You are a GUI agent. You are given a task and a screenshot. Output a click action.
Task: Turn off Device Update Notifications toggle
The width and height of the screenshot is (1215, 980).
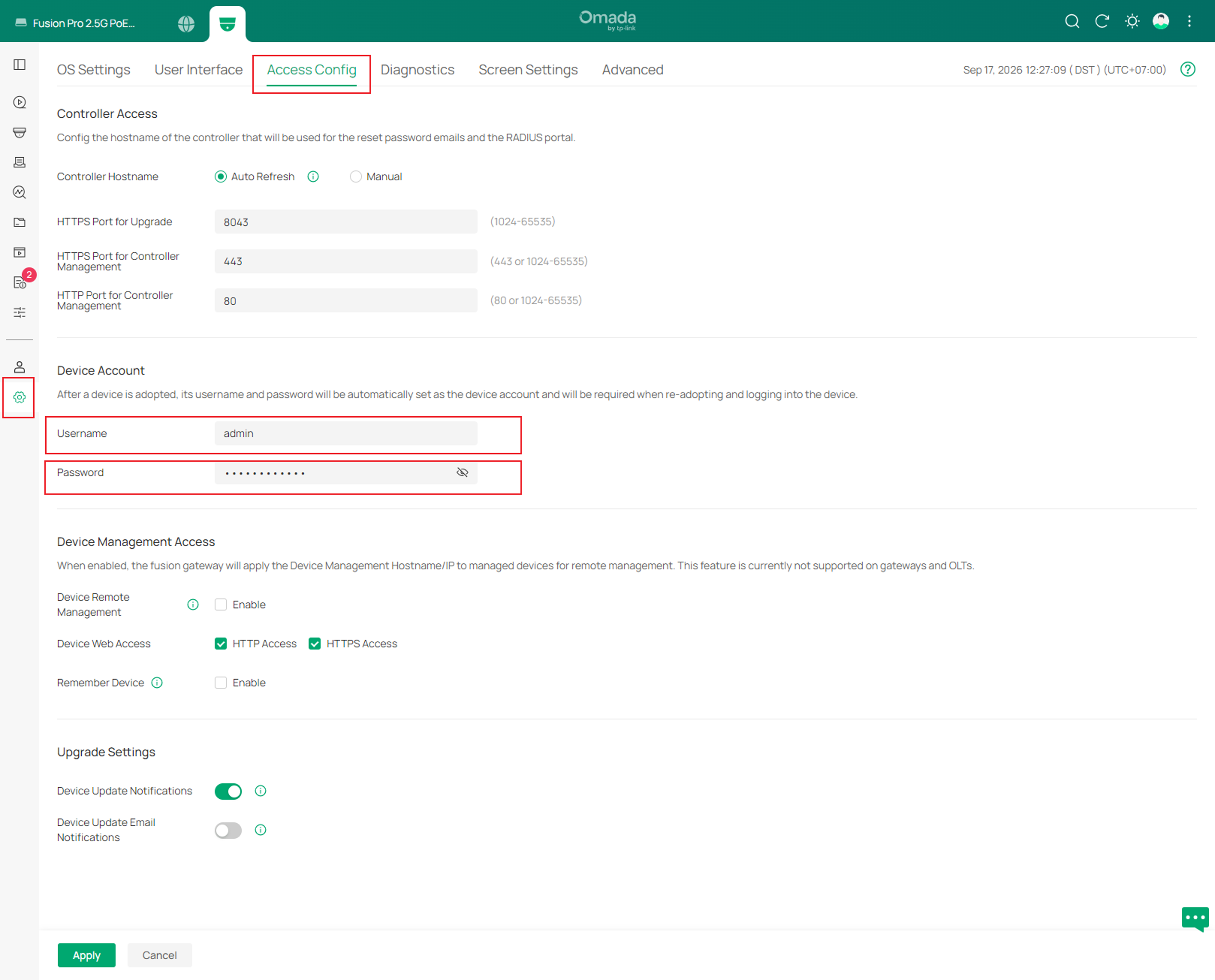click(x=228, y=791)
